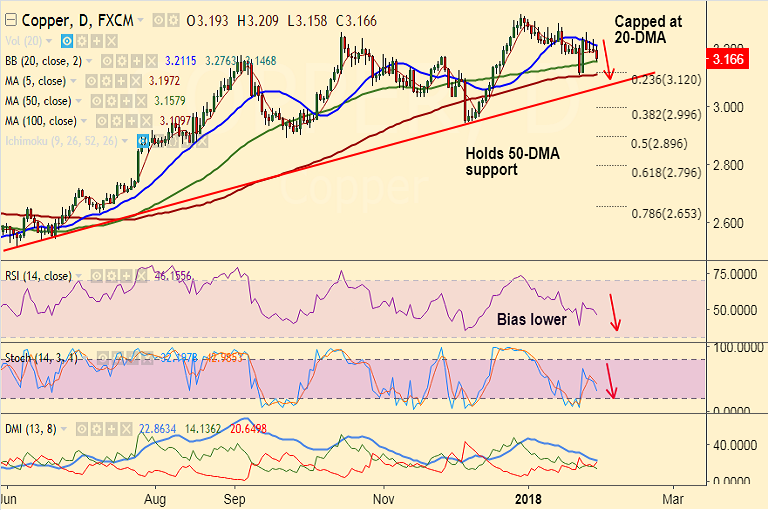The height and width of the screenshot is (510, 768).
Task: Hide the BB (20, close, 2) indicator
Action: 107,61
